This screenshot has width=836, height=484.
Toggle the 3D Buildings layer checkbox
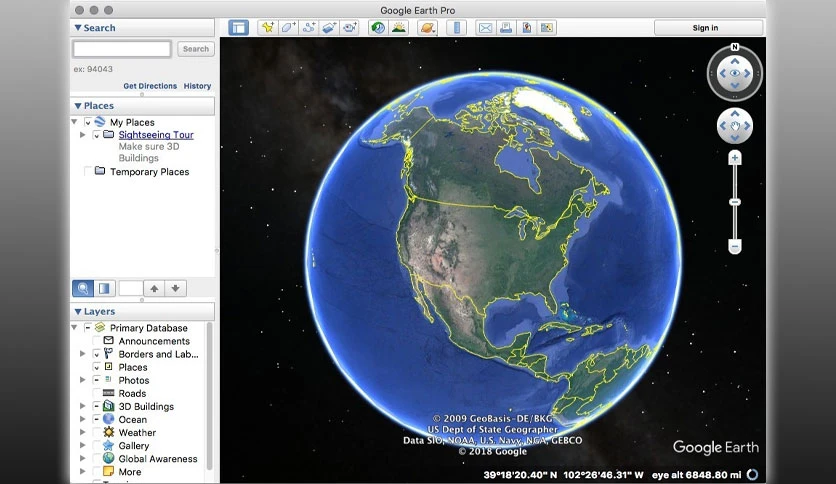point(97,406)
